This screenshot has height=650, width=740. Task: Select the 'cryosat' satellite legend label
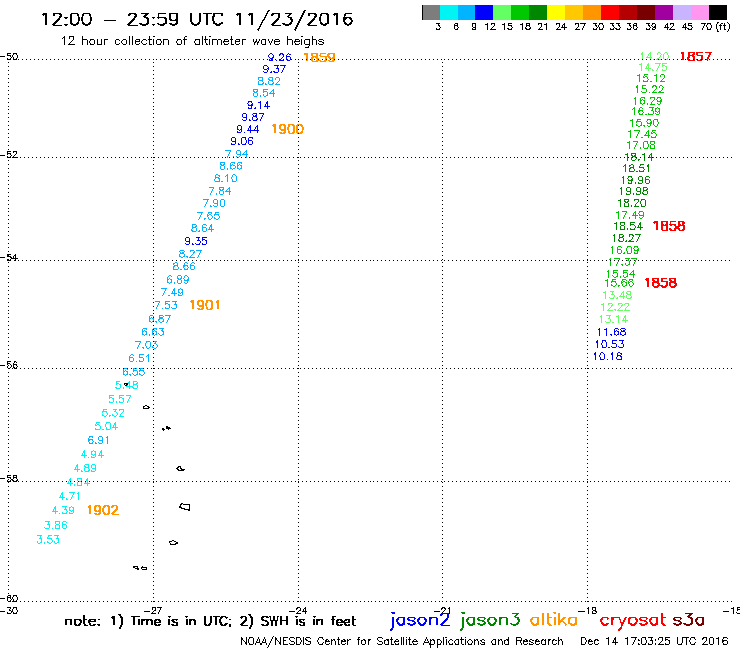(x=633, y=620)
